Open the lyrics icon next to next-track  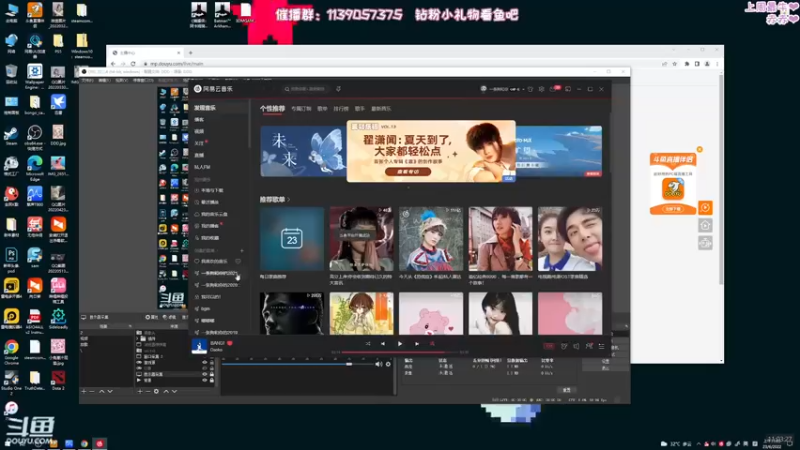(x=432, y=344)
